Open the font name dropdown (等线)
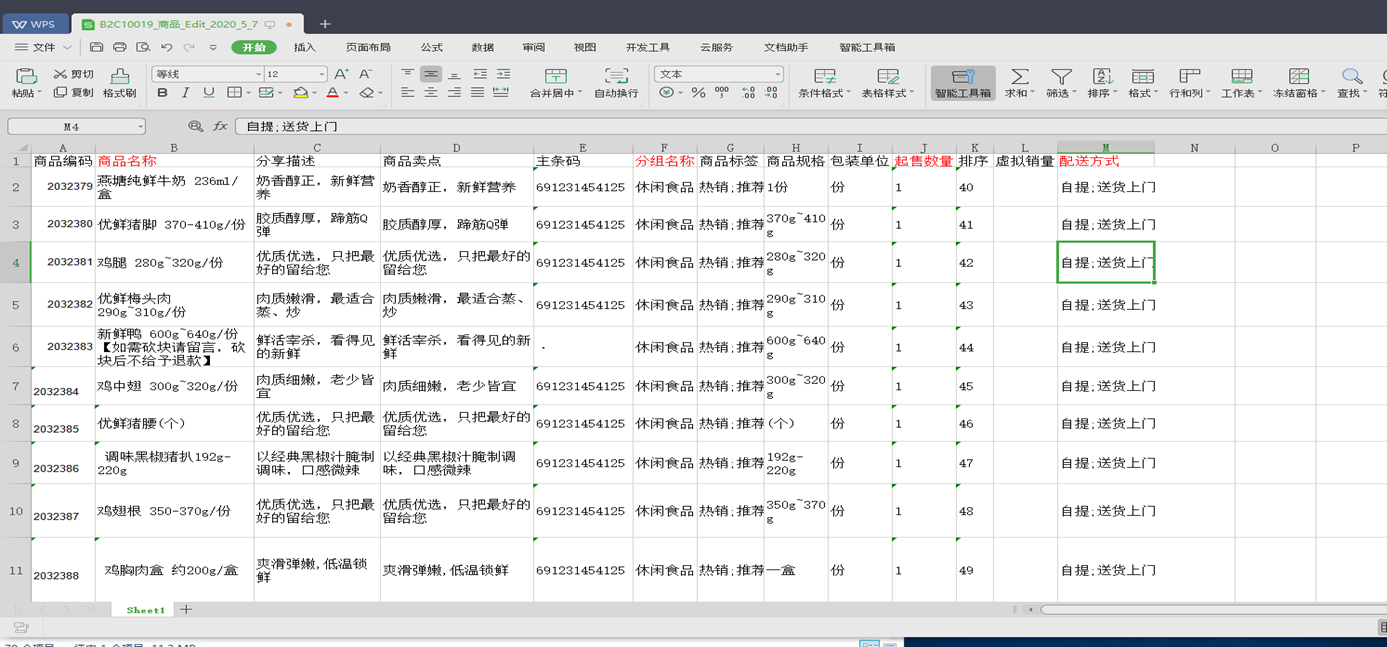 pyautogui.click(x=258, y=74)
